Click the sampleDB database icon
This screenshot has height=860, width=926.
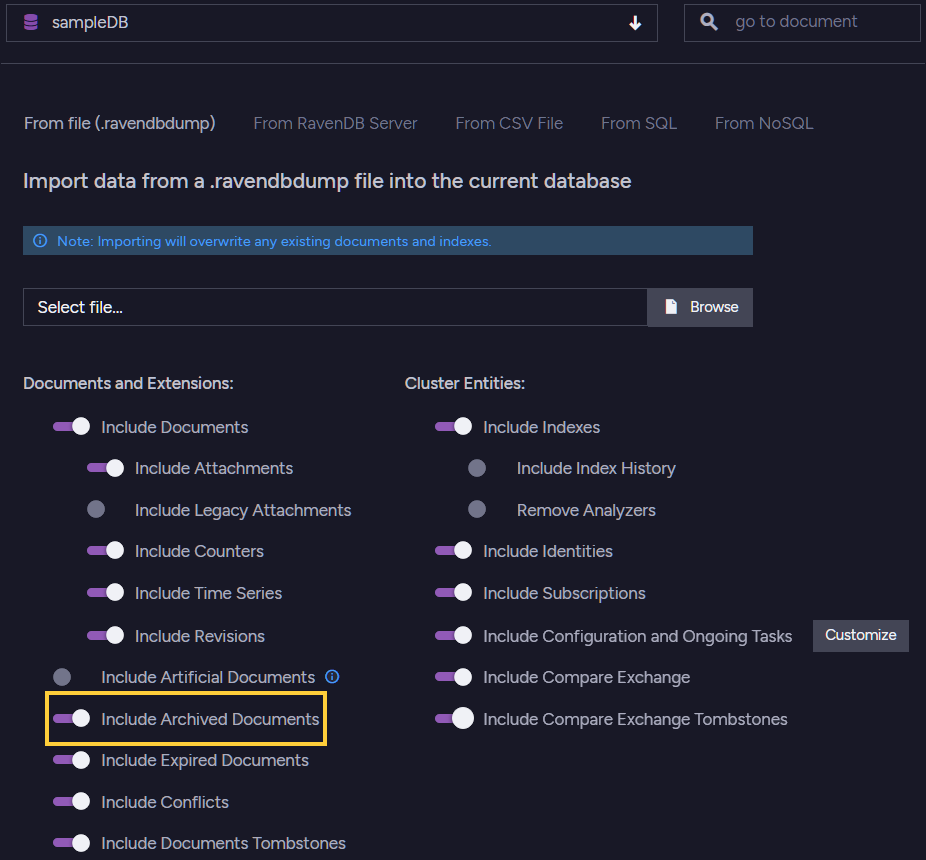(31, 22)
